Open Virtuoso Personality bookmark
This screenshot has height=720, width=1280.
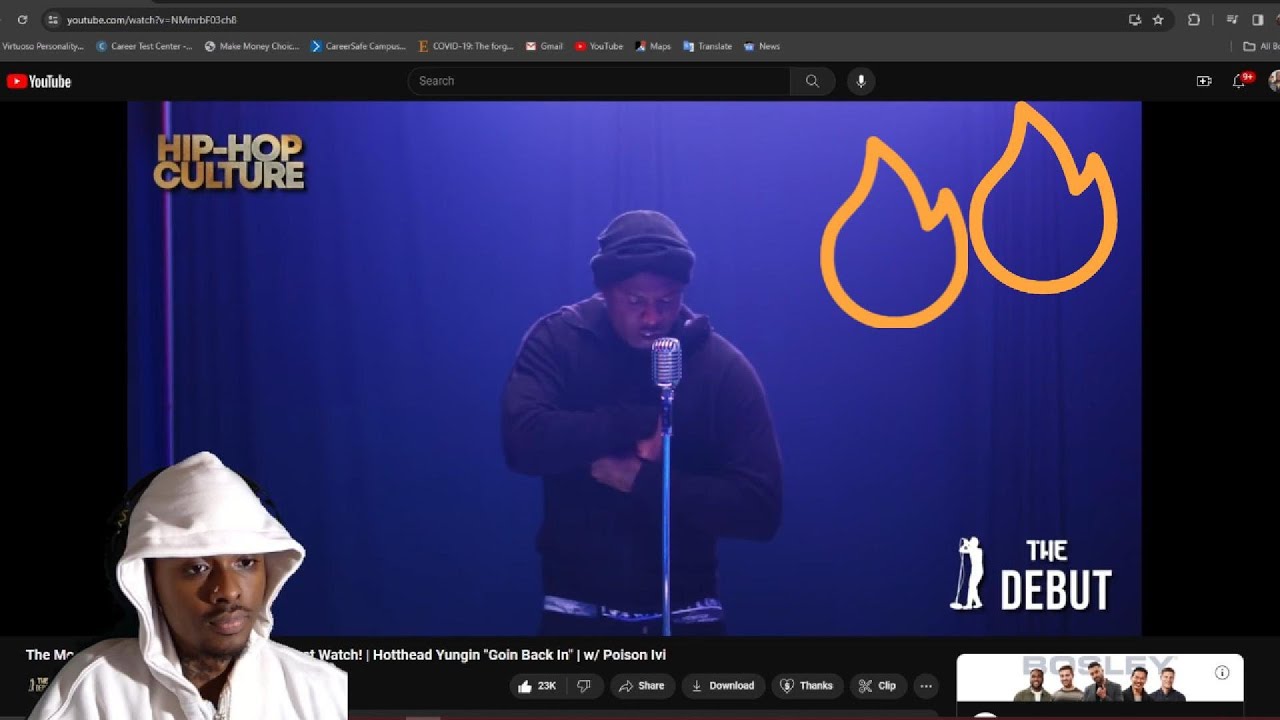point(42,46)
